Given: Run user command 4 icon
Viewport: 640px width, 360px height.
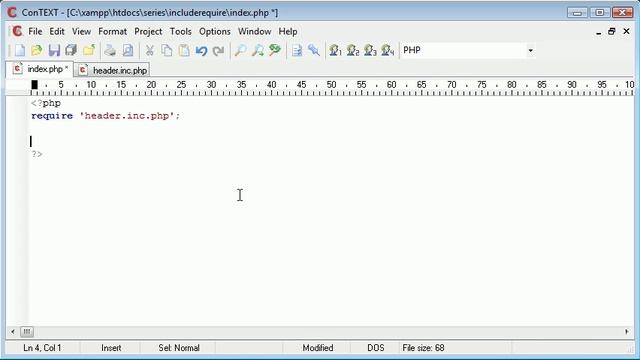Looking at the screenshot, I should pyautogui.click(x=388, y=51).
